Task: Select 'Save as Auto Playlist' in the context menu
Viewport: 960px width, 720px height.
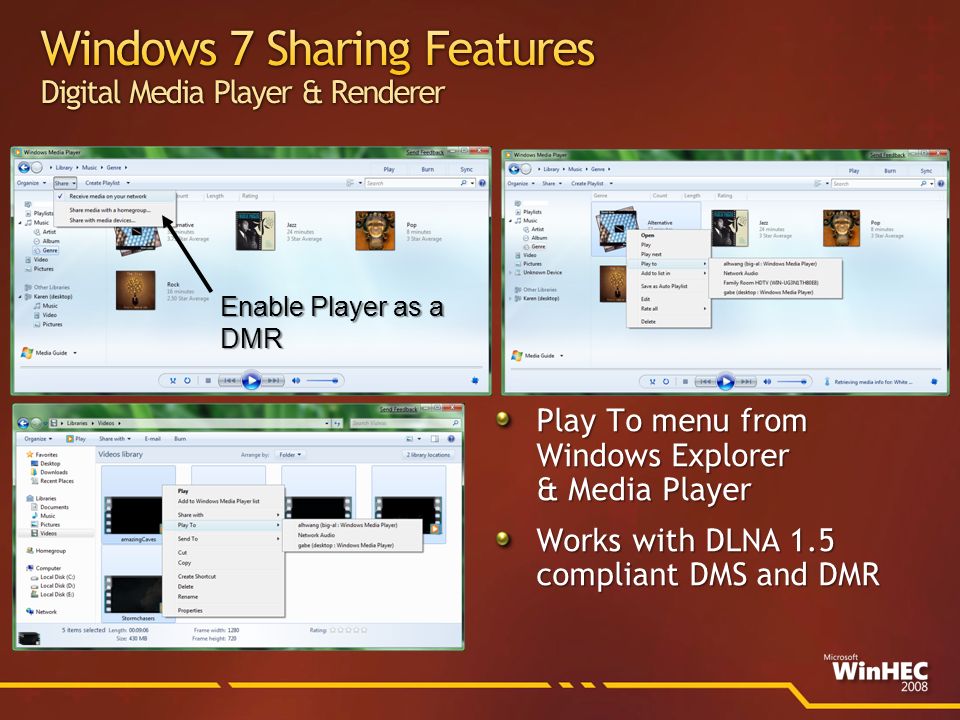Action: click(668, 286)
